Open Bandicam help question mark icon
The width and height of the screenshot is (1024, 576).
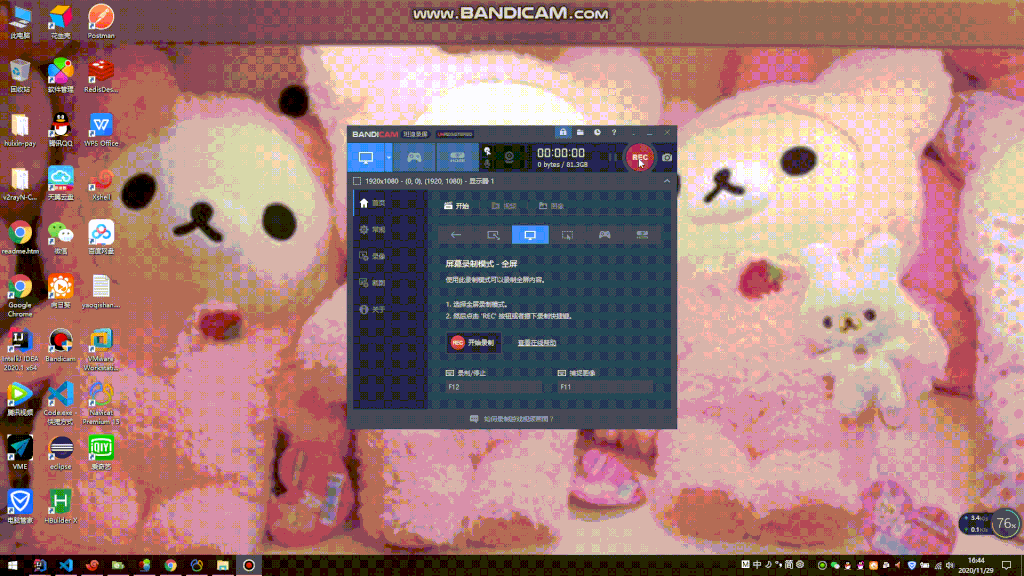tap(614, 133)
